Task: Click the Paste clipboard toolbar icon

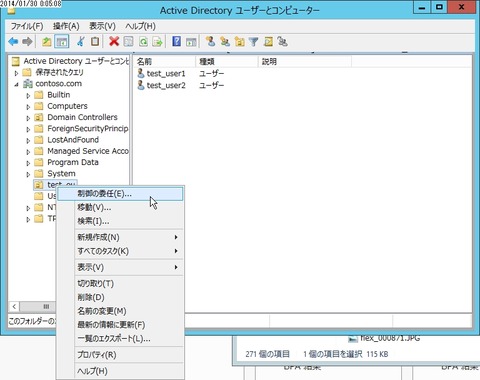Action: click(x=95, y=42)
